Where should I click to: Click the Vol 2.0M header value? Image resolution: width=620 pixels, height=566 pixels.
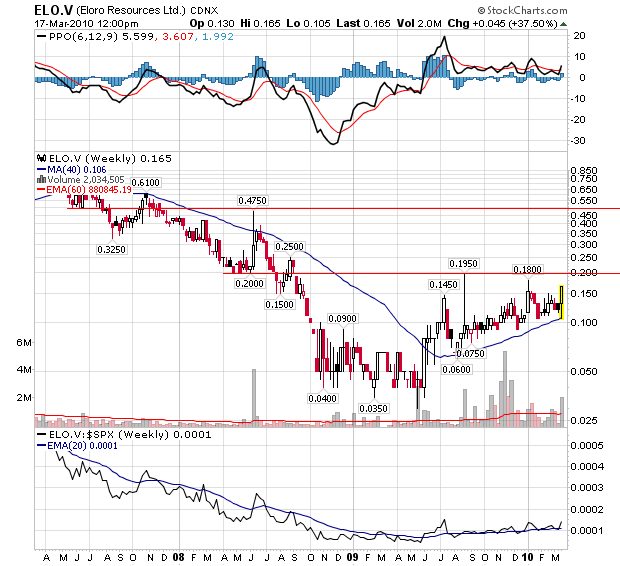click(419, 23)
